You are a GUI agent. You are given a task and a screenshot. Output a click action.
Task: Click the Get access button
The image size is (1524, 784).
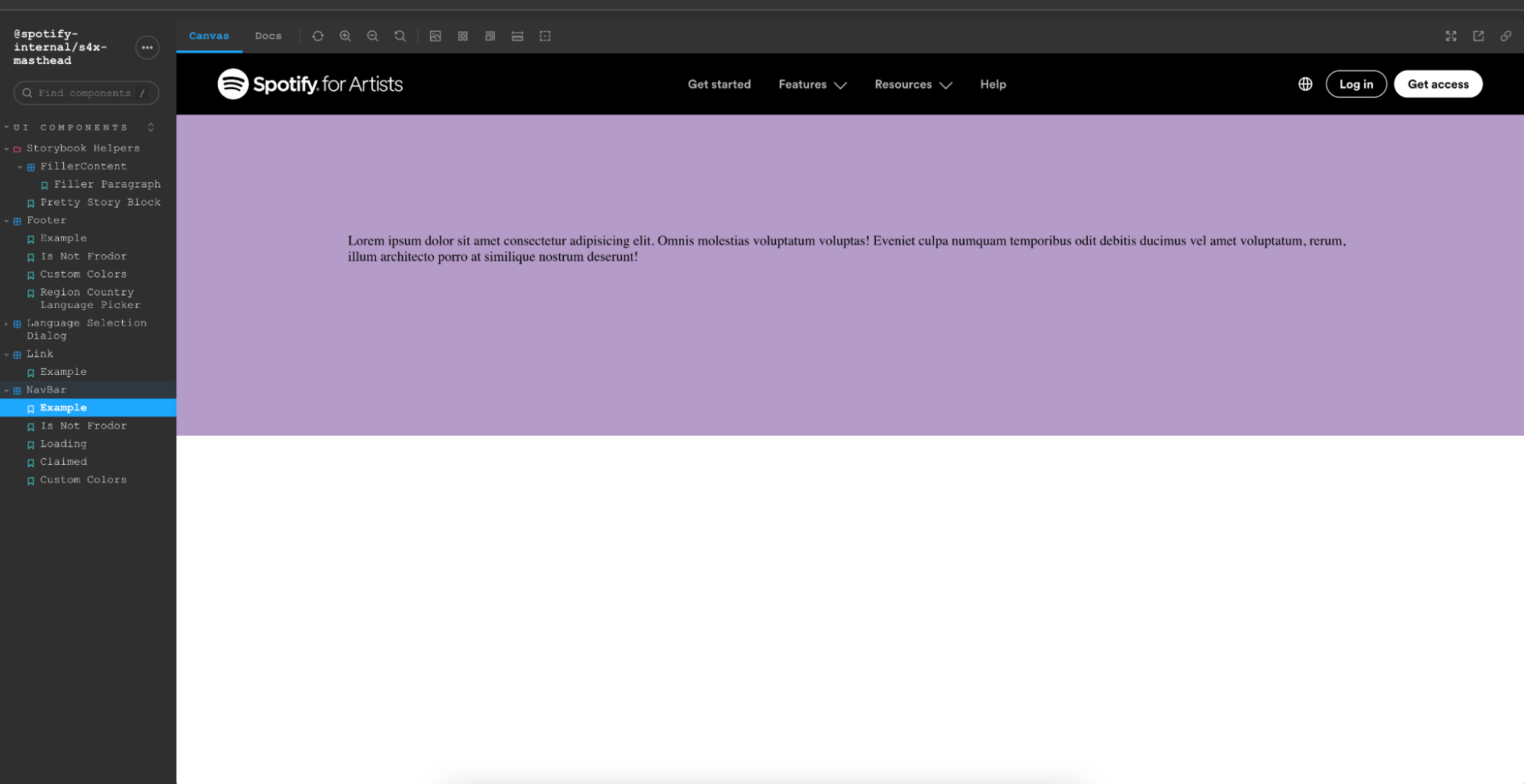(1438, 84)
